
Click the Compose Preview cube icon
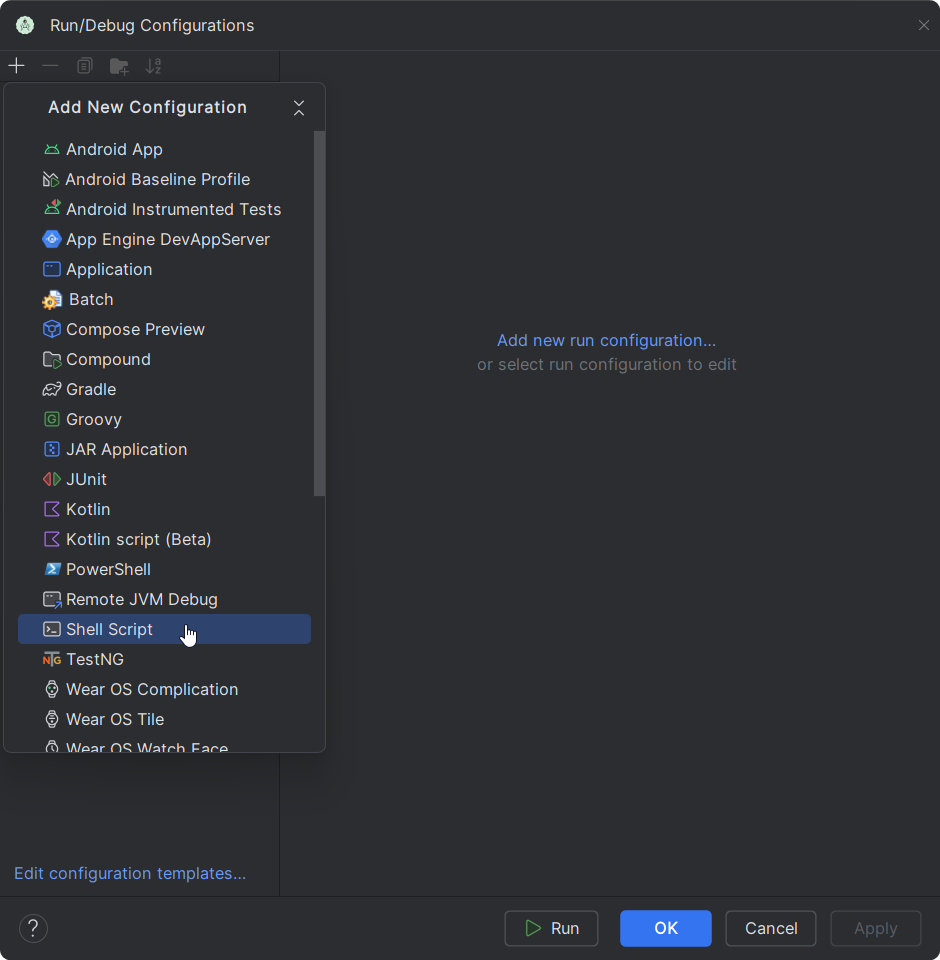(52, 329)
